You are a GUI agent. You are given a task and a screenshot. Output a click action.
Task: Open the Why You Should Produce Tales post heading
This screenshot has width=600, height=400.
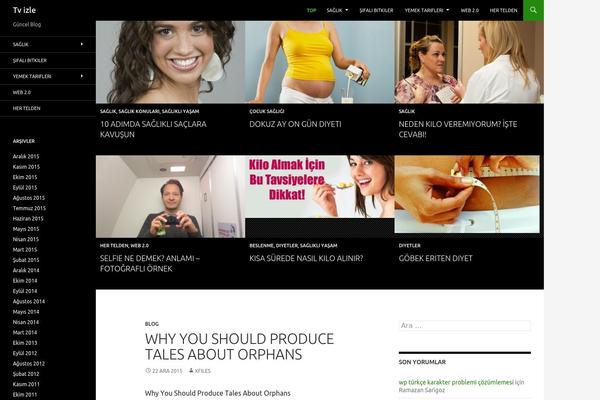(x=239, y=346)
